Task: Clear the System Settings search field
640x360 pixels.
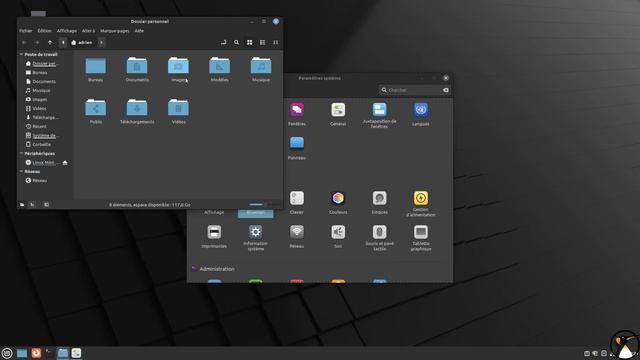Action: tap(446, 90)
